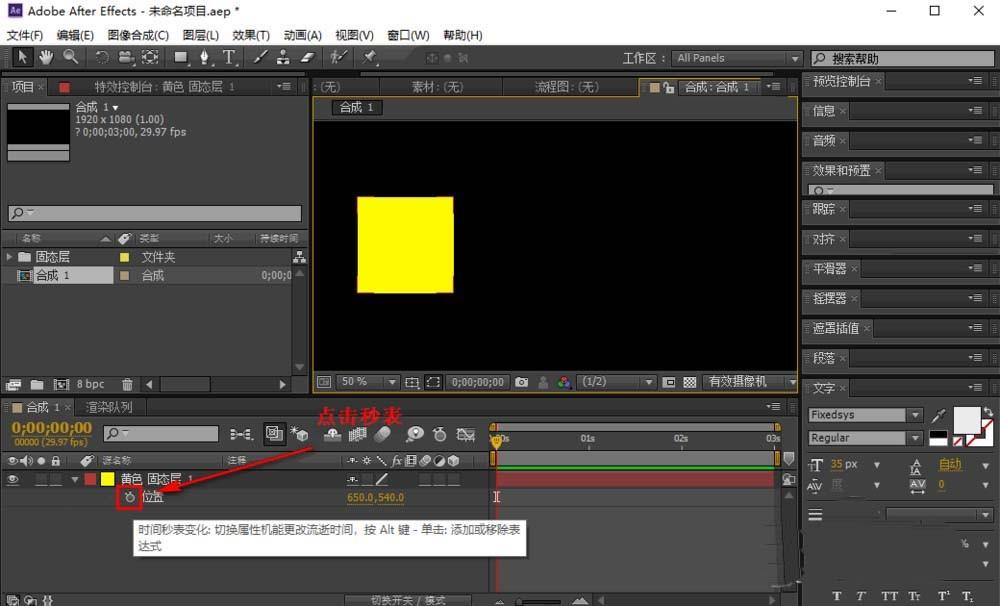Click the snapshot camera icon in viewer
Image resolution: width=1000 pixels, height=606 pixels.
tap(521, 382)
